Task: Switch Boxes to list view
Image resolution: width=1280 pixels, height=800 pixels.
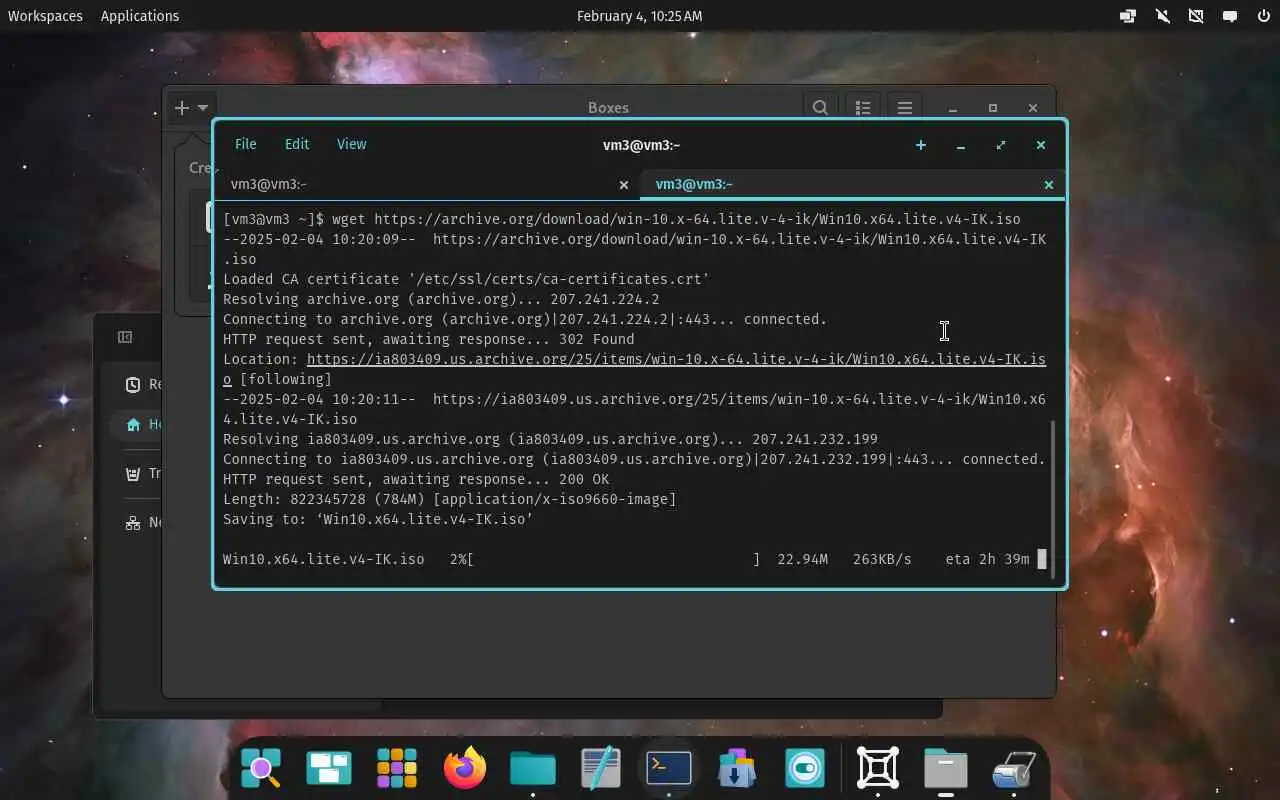Action: (x=862, y=108)
